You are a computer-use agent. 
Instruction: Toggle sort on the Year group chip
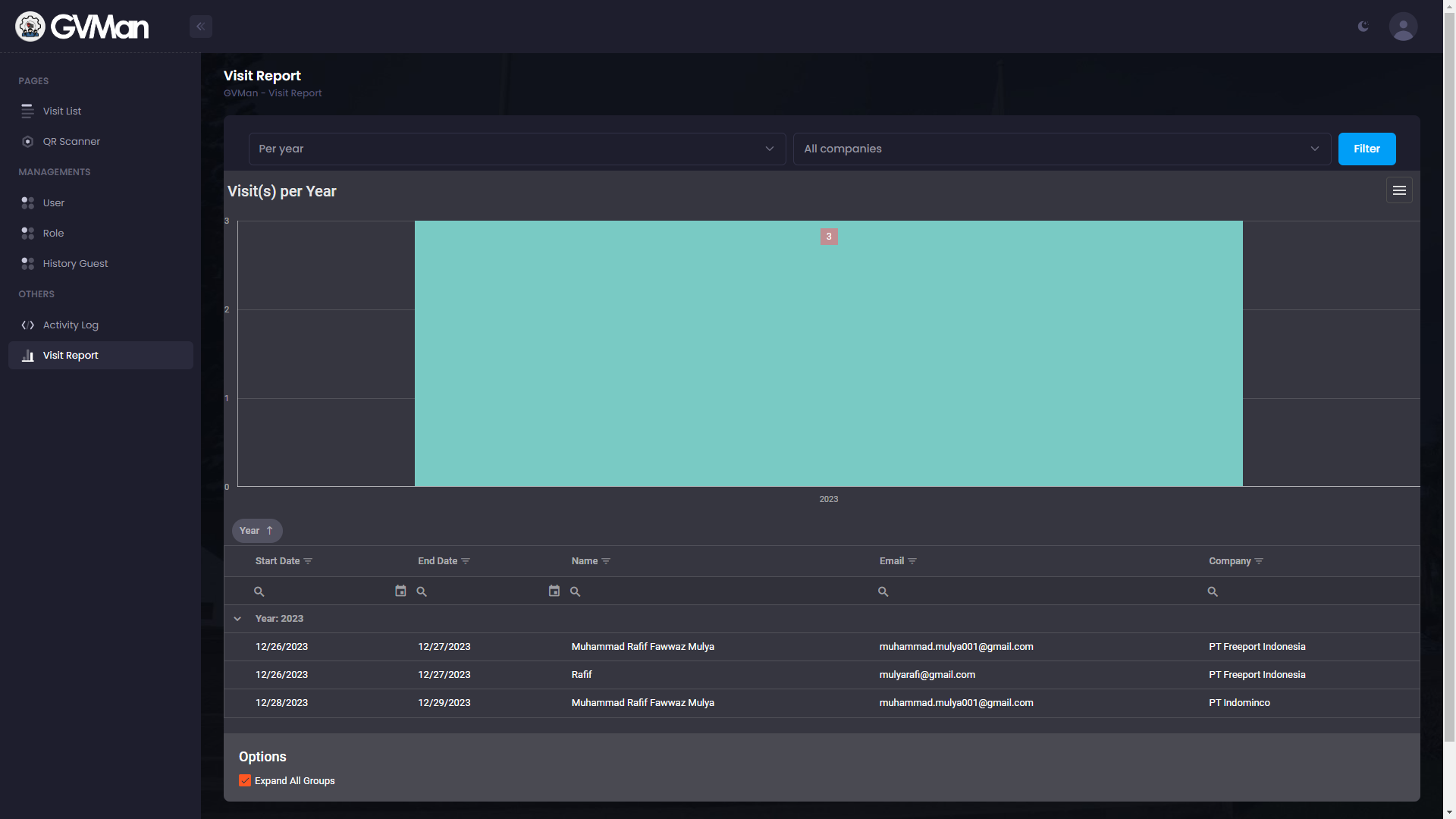pos(257,531)
